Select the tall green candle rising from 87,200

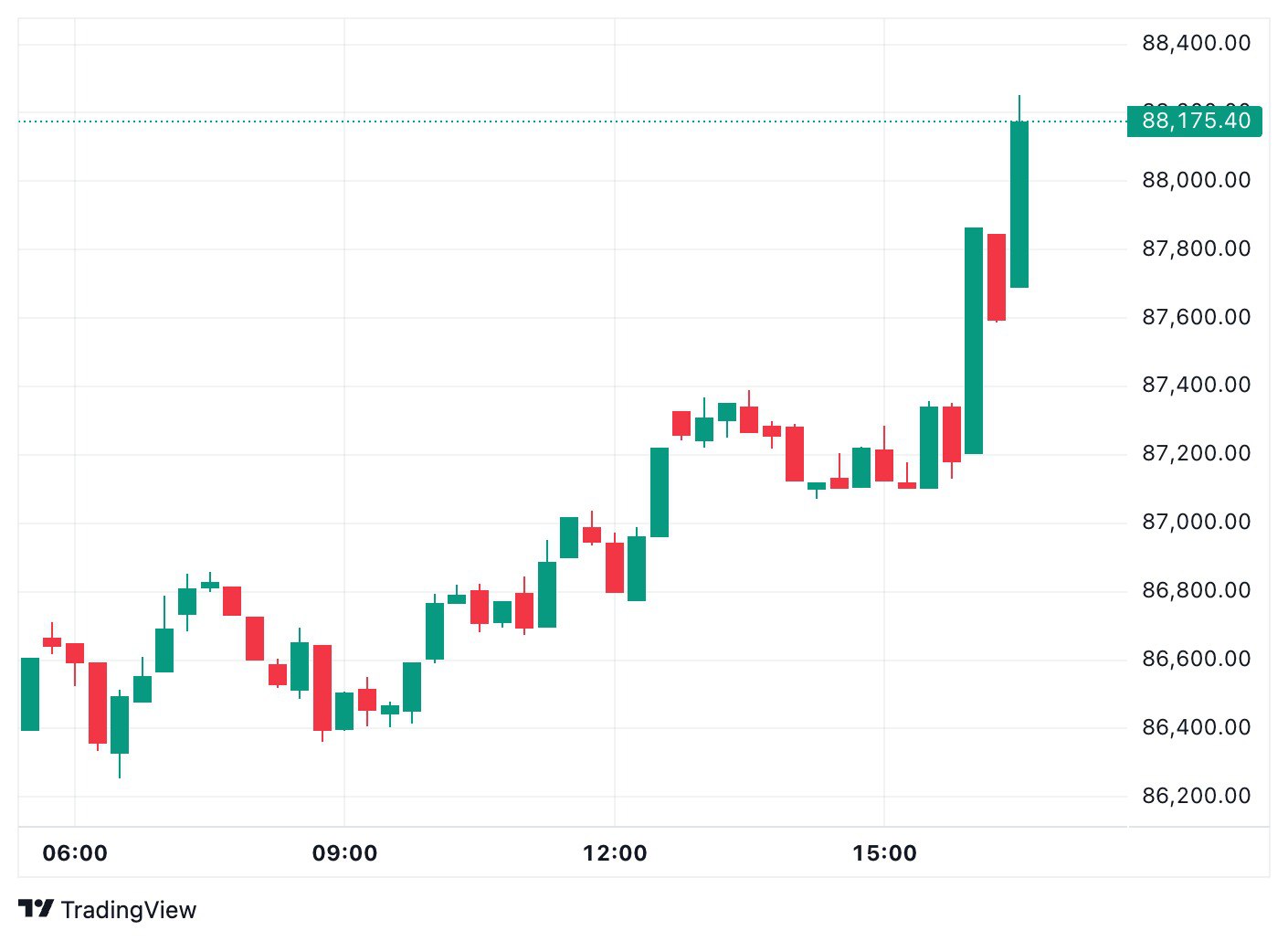click(x=974, y=340)
